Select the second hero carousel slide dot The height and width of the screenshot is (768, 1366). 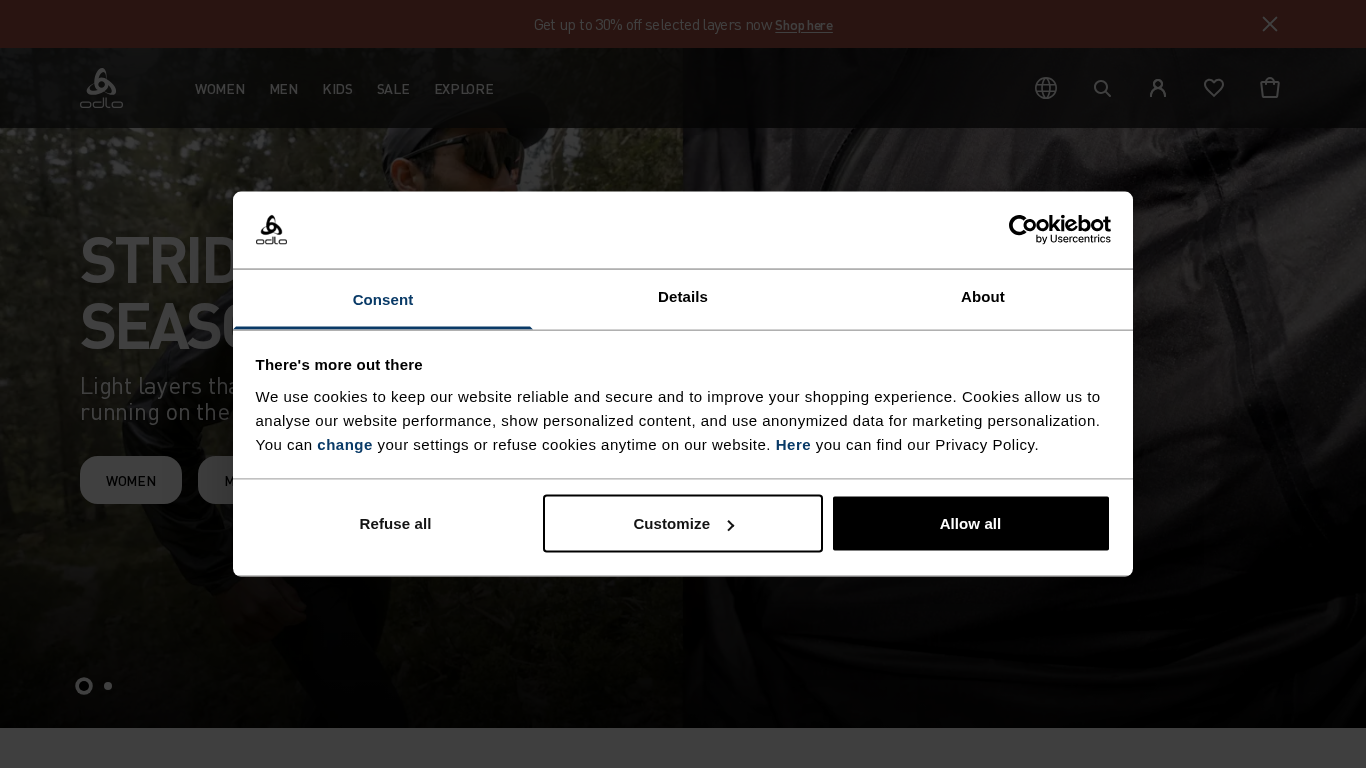[108, 686]
